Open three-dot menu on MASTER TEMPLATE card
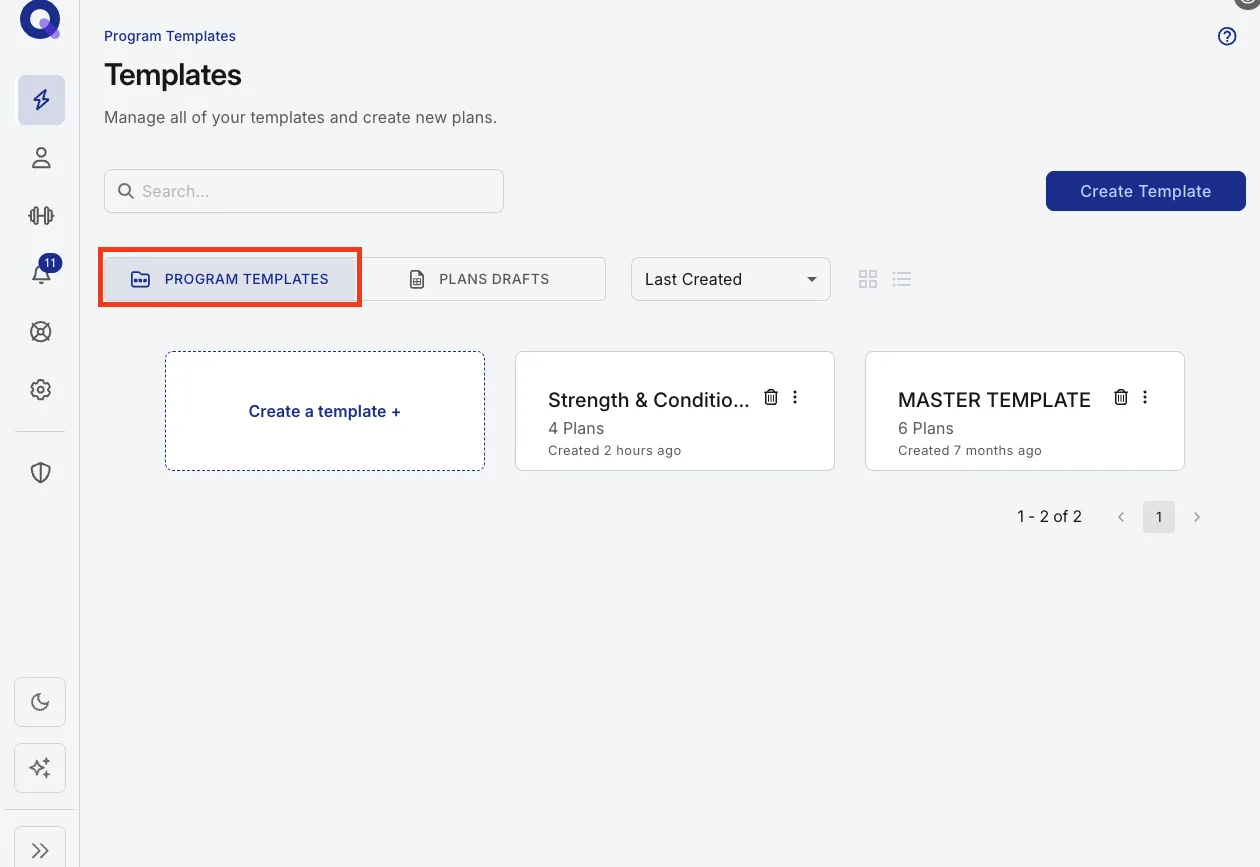The height and width of the screenshot is (867, 1260). (x=1145, y=397)
